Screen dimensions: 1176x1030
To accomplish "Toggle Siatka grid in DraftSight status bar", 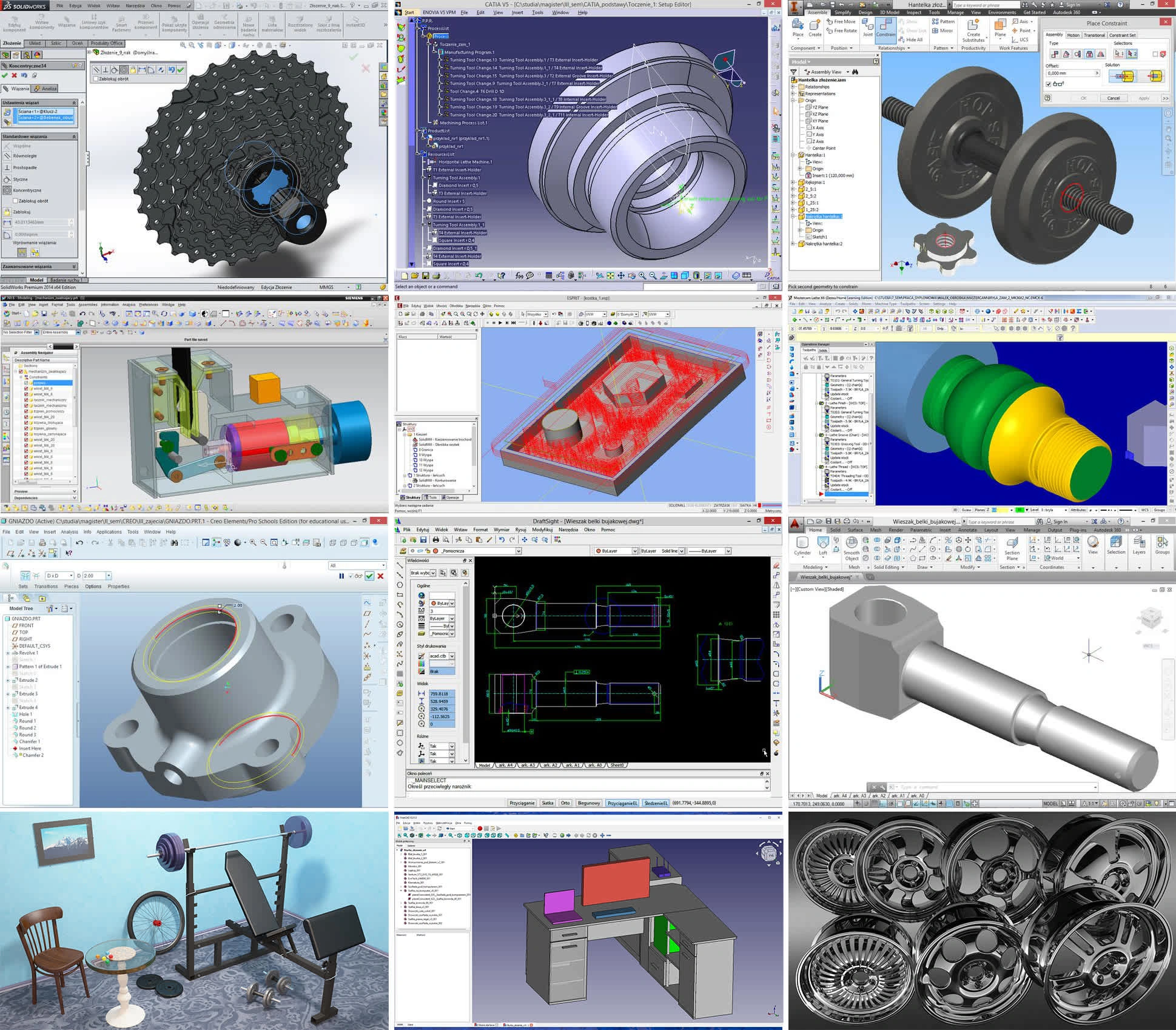I will pyautogui.click(x=548, y=803).
